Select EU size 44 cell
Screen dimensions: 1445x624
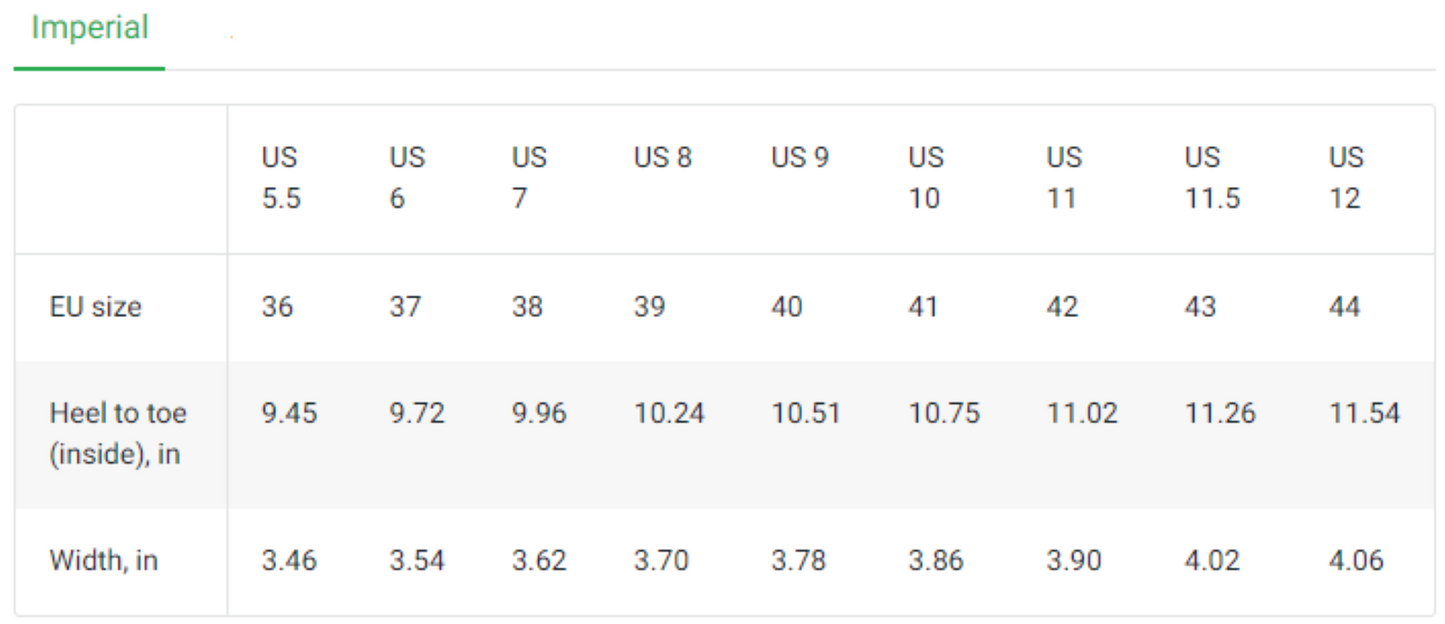(x=1345, y=307)
